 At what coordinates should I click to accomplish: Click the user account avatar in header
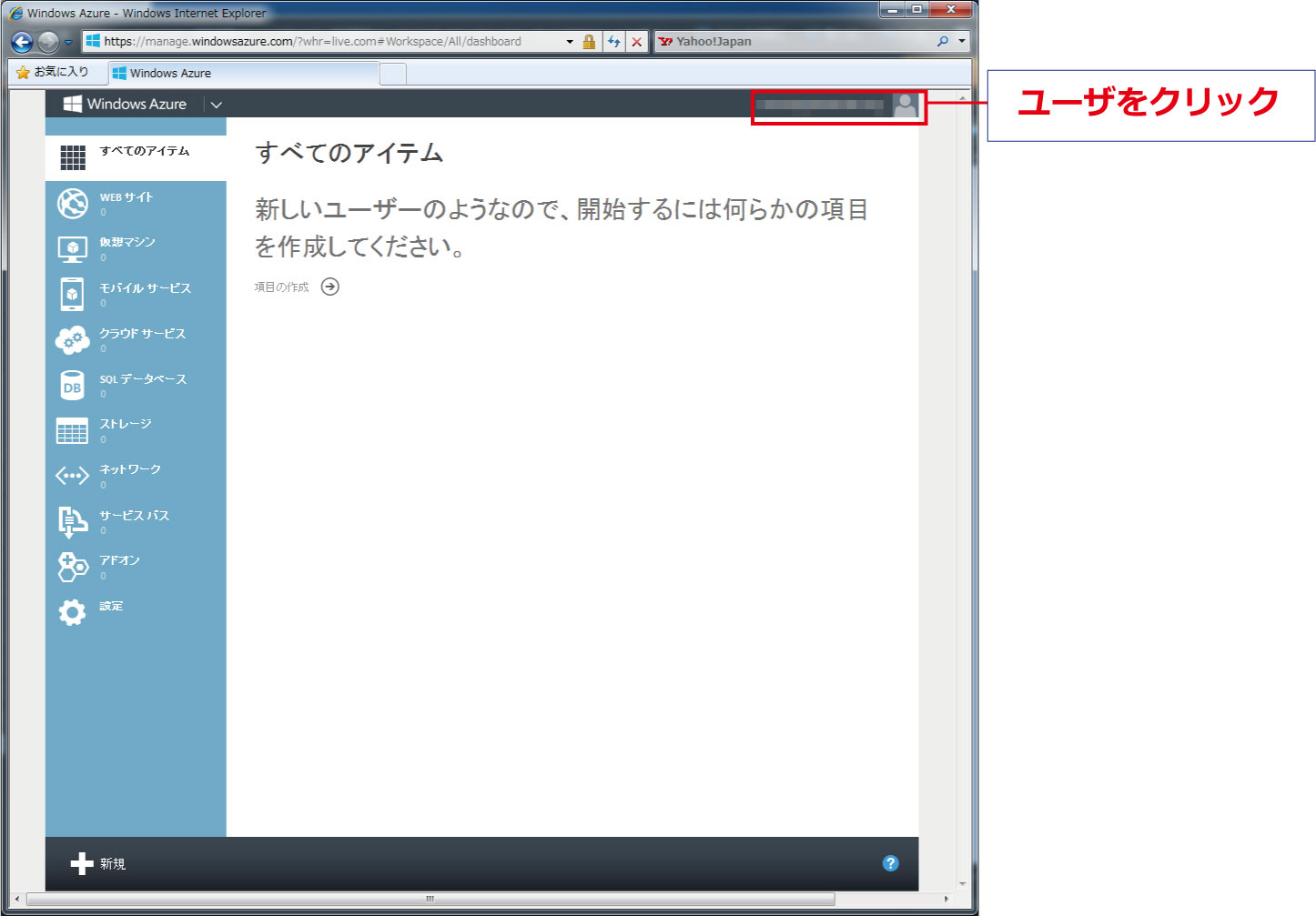coord(905,106)
